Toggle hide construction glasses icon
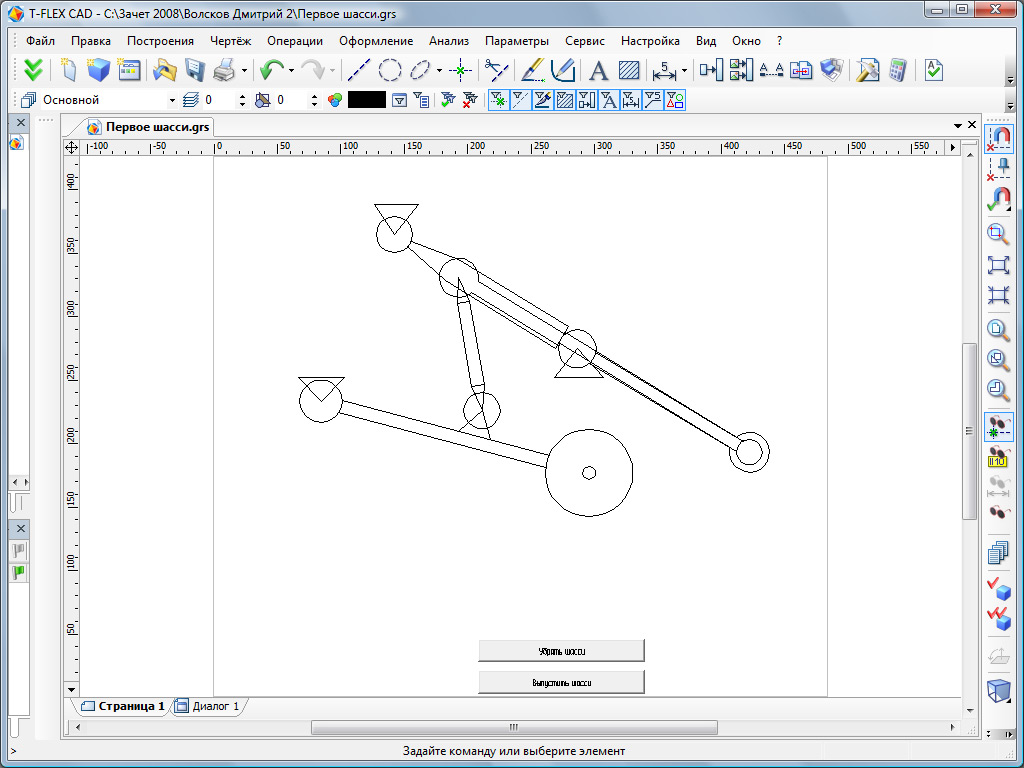The height and width of the screenshot is (768, 1024). 999,426
